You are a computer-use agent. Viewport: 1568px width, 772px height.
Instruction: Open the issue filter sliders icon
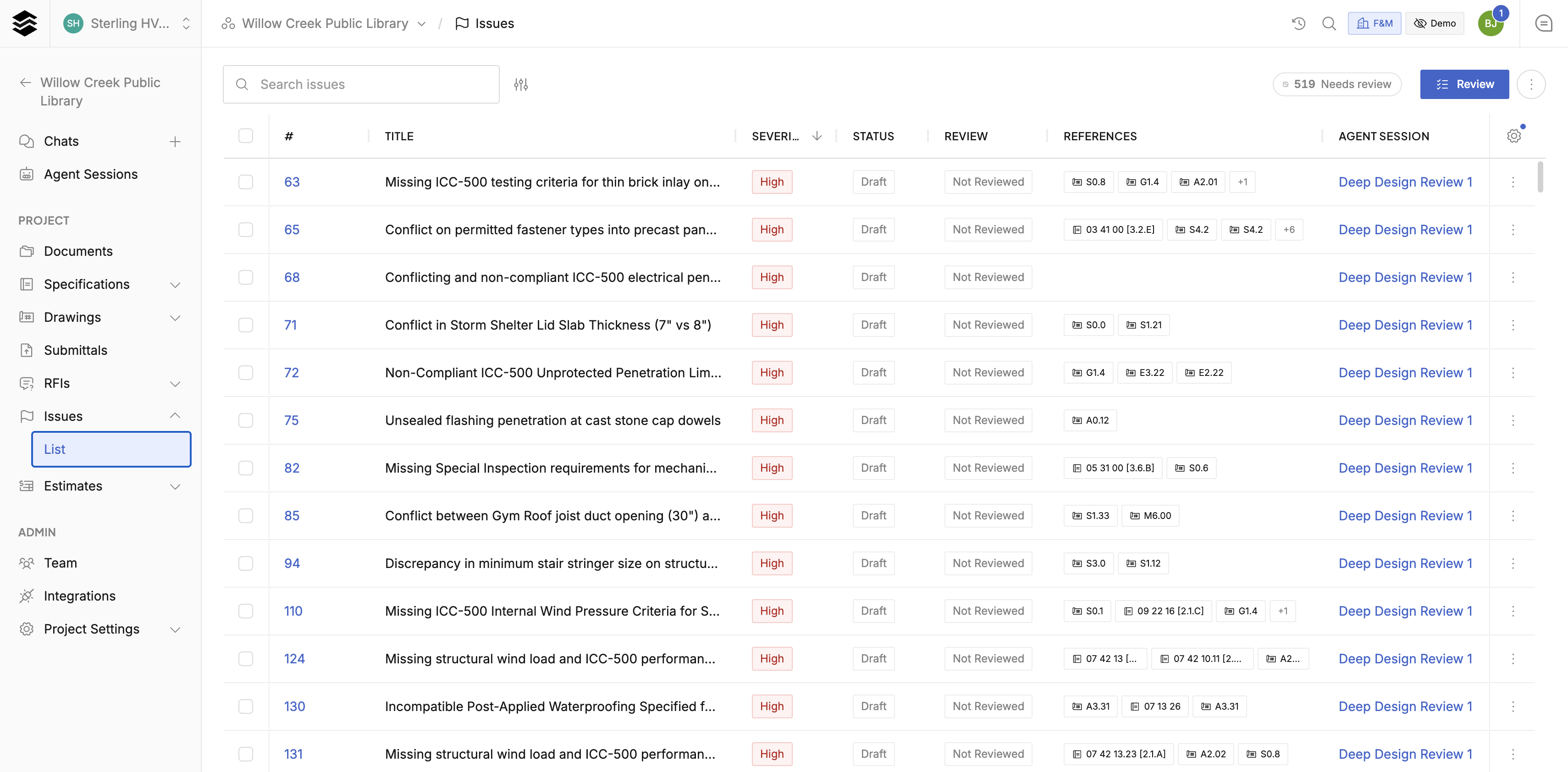coord(520,84)
